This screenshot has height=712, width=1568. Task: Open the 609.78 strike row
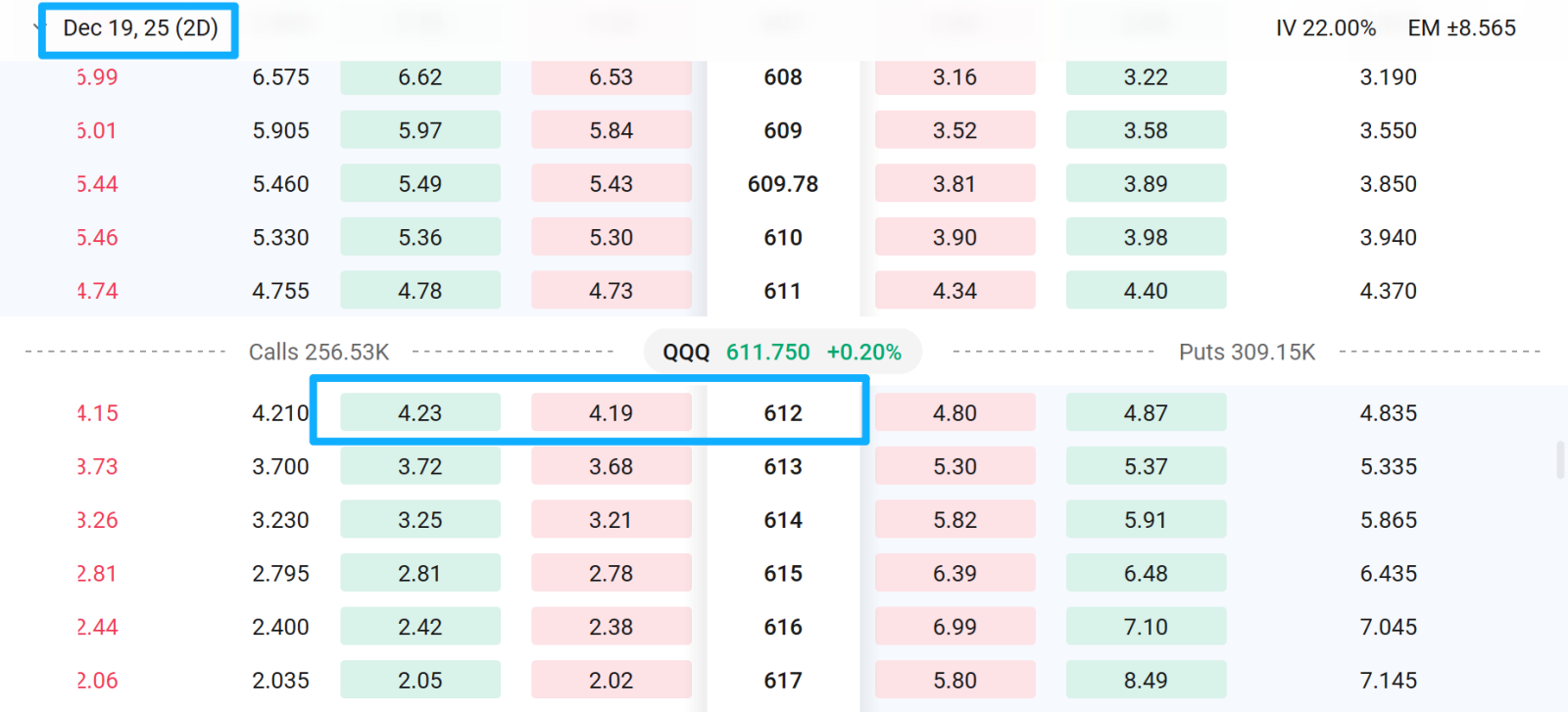pos(783,184)
